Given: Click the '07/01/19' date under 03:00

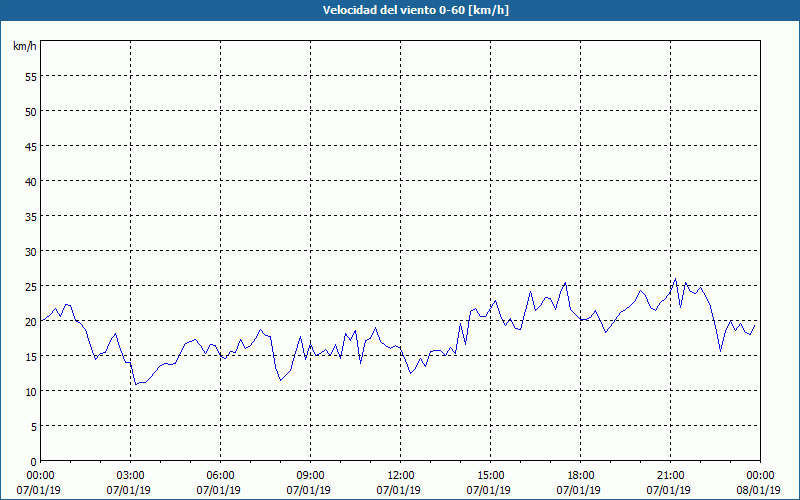Looking at the screenshot, I should 129,490.
